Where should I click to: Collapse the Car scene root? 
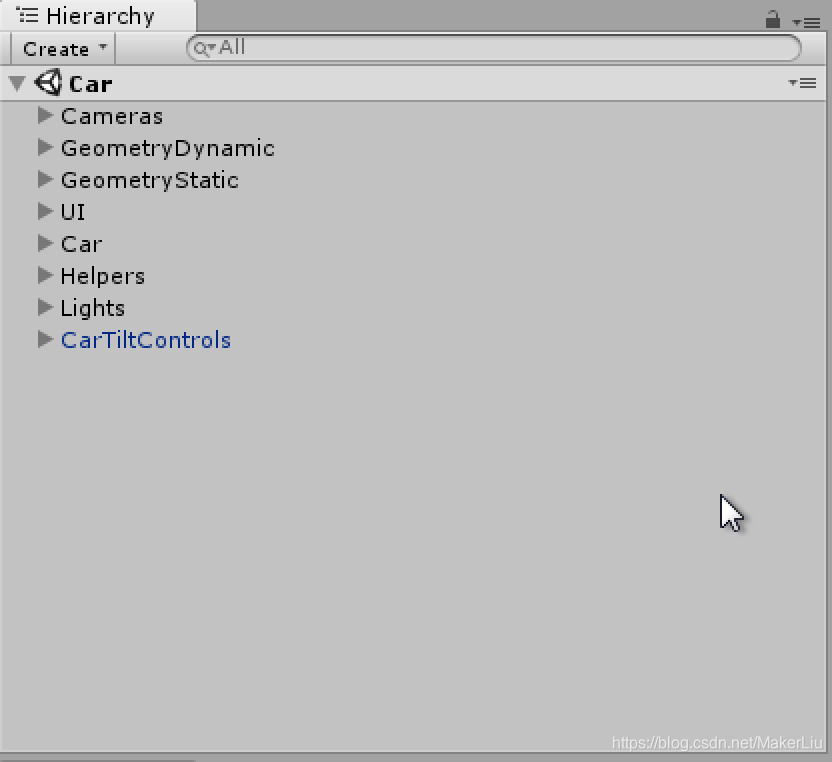click(x=18, y=83)
